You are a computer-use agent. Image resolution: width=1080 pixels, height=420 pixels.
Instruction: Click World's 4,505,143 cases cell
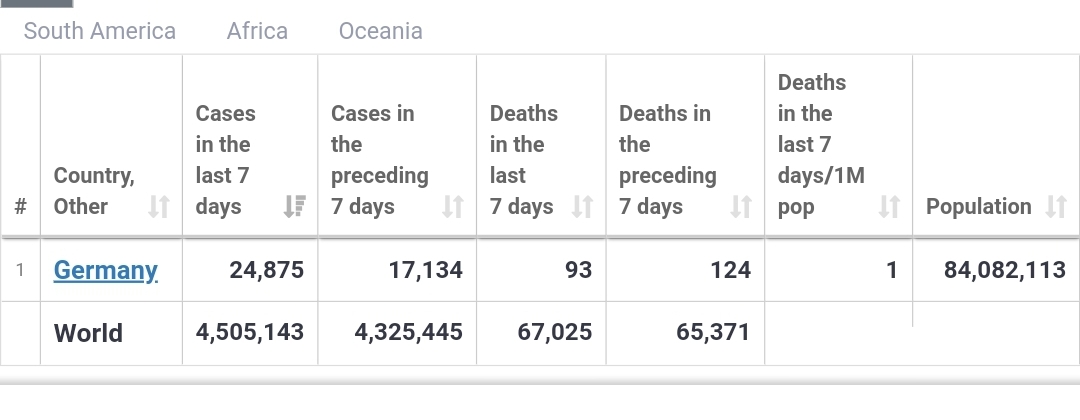click(x=250, y=332)
